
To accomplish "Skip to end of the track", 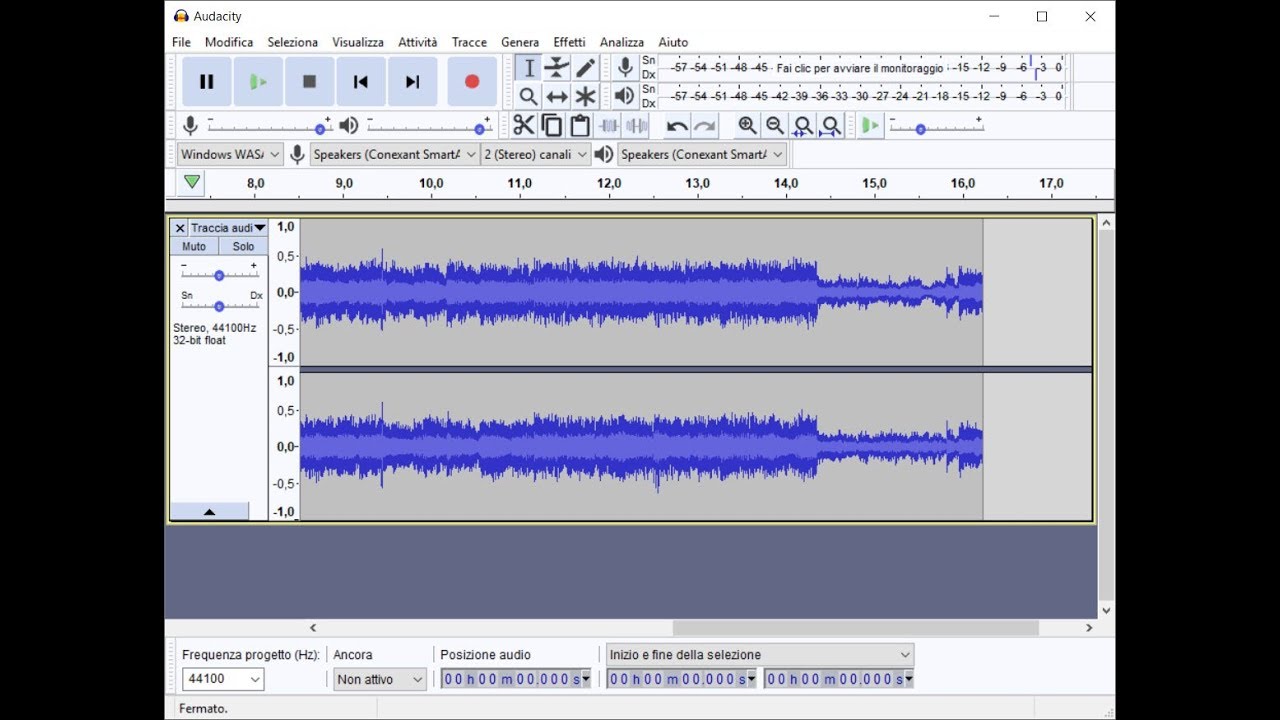I will pos(412,82).
